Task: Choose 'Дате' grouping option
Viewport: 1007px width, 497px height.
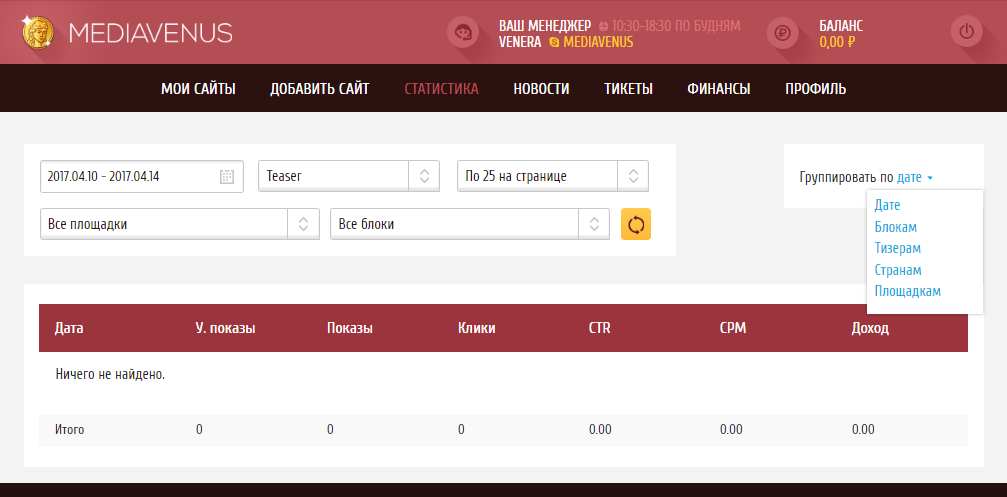Action: click(x=888, y=205)
